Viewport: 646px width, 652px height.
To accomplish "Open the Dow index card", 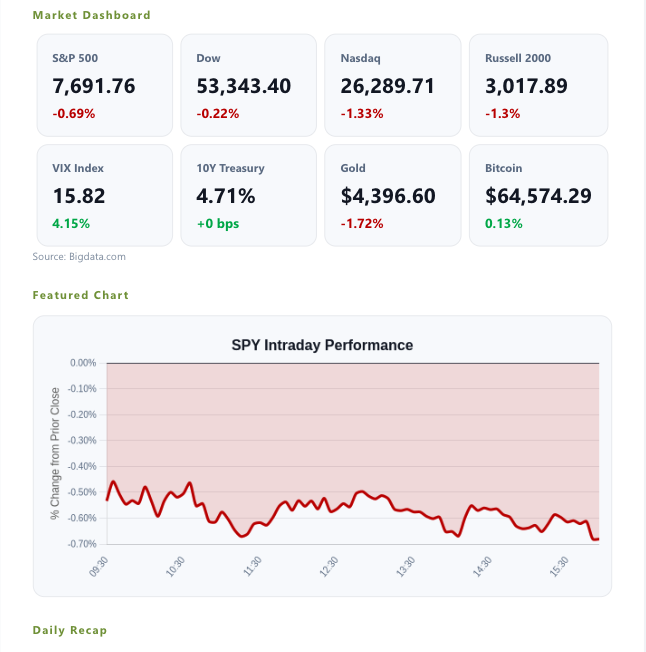I will [x=249, y=85].
